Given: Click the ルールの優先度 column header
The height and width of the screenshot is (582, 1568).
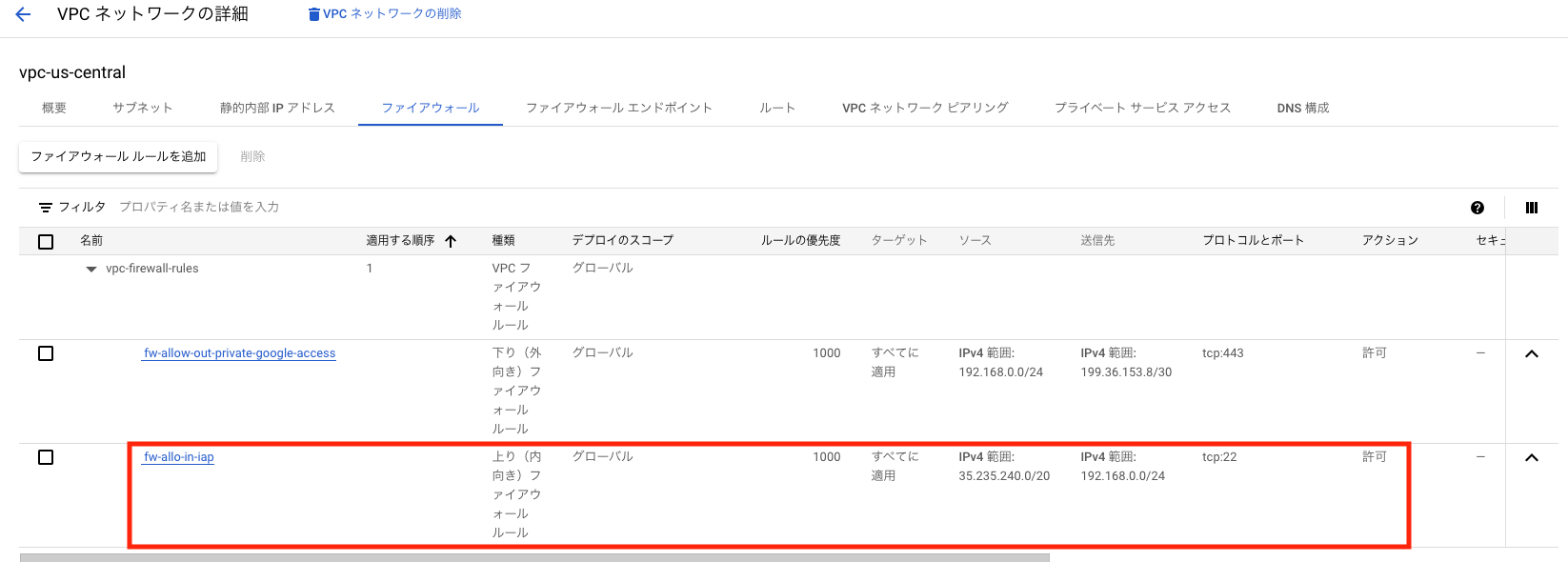Looking at the screenshot, I should point(800,241).
